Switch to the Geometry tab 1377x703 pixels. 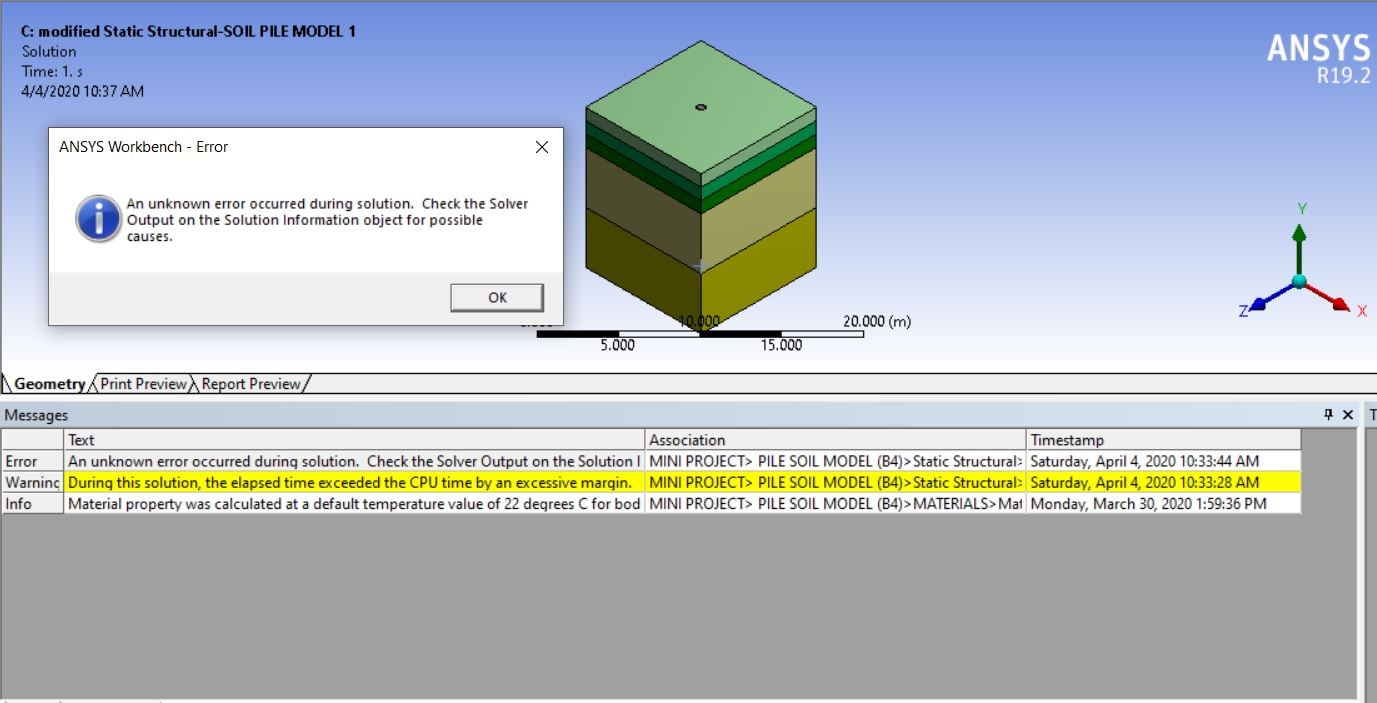(x=47, y=384)
